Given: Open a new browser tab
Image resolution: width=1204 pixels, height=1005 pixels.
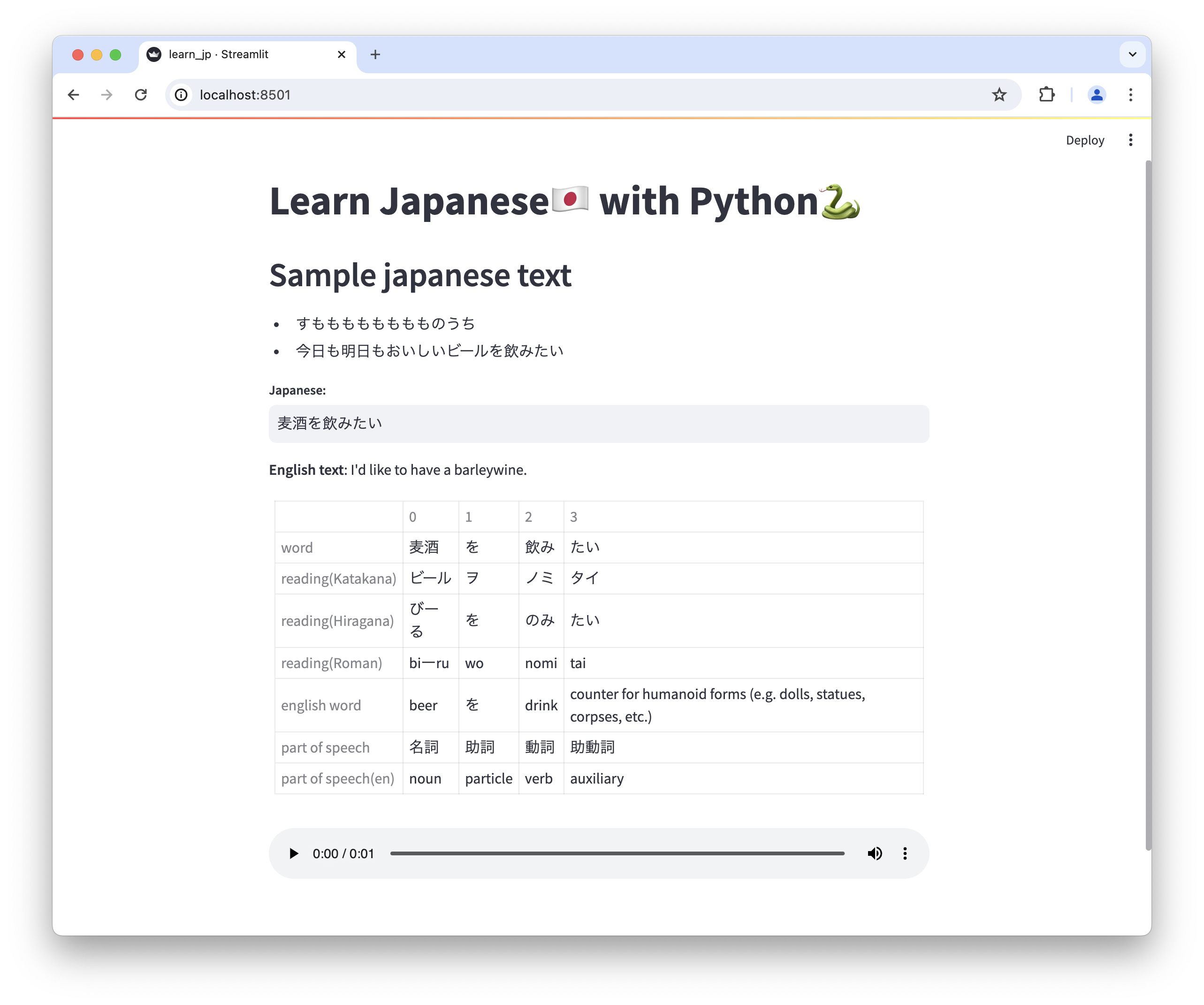Looking at the screenshot, I should coord(375,54).
